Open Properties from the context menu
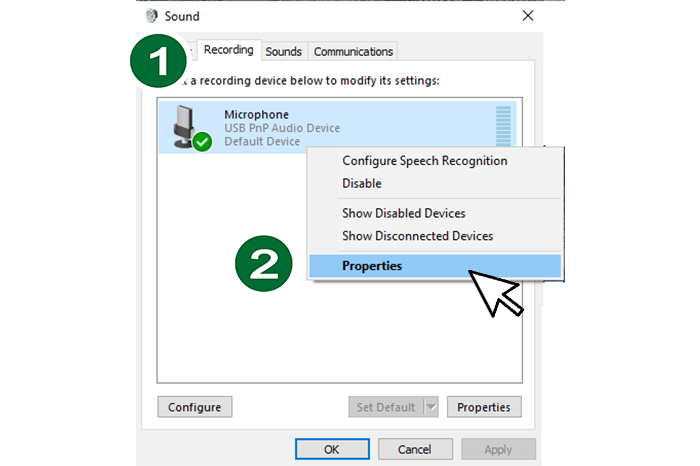 372,266
